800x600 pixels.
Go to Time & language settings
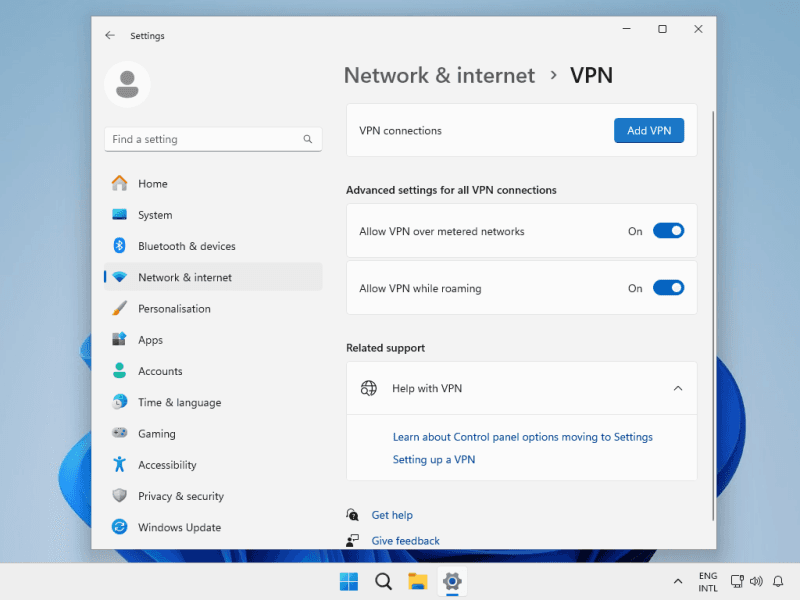coord(179,402)
